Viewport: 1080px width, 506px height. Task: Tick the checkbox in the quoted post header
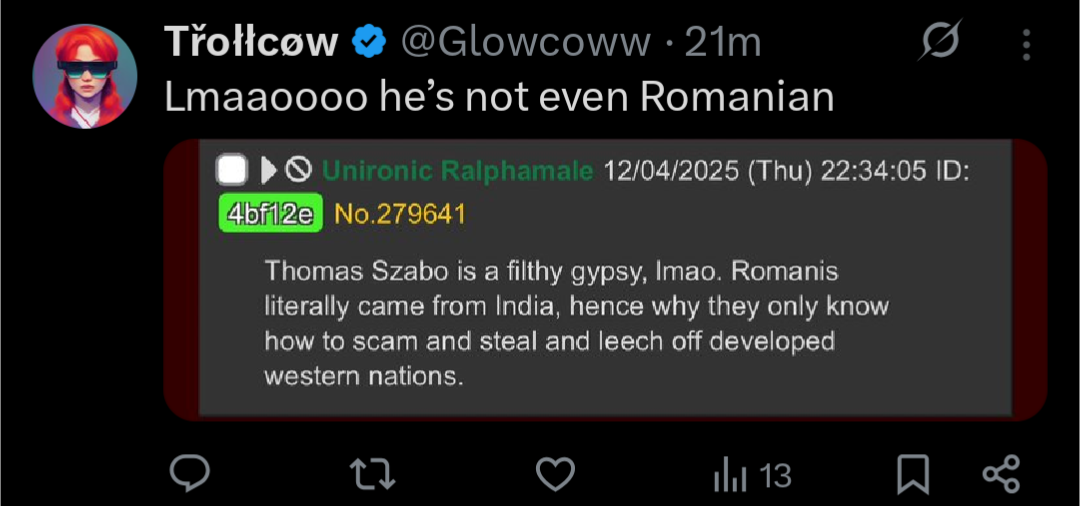(232, 171)
